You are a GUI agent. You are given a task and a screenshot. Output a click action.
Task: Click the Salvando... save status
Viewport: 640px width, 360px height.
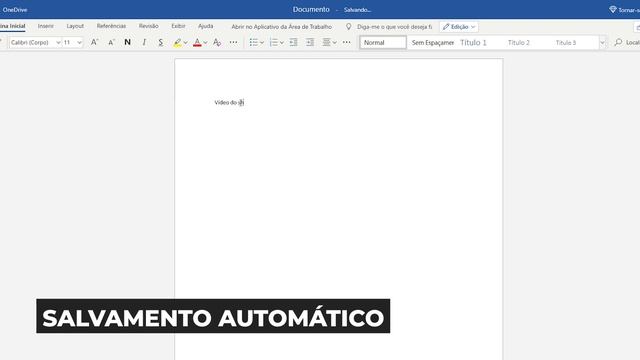coord(357,10)
